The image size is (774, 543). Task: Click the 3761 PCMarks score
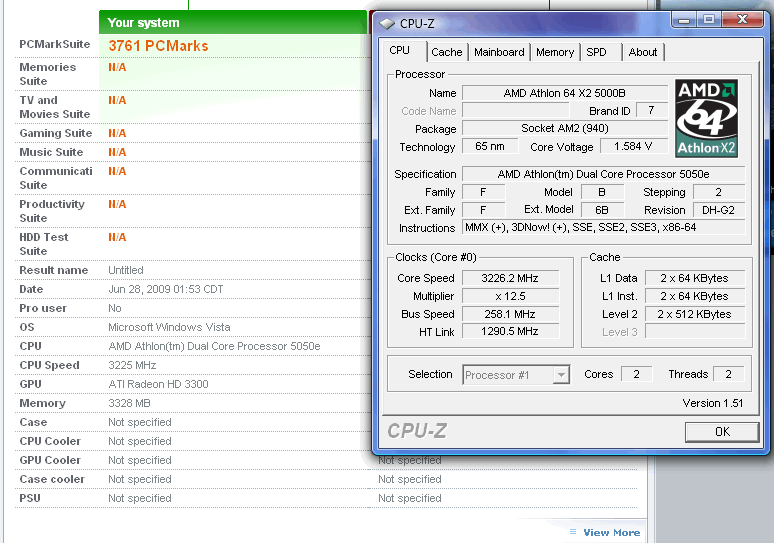pos(158,46)
